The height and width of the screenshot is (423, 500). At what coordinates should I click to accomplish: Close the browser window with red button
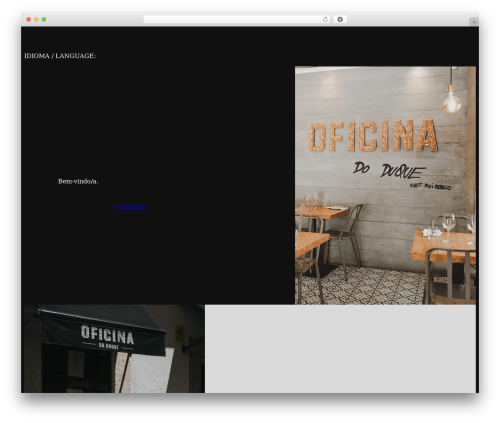pyautogui.click(x=29, y=19)
